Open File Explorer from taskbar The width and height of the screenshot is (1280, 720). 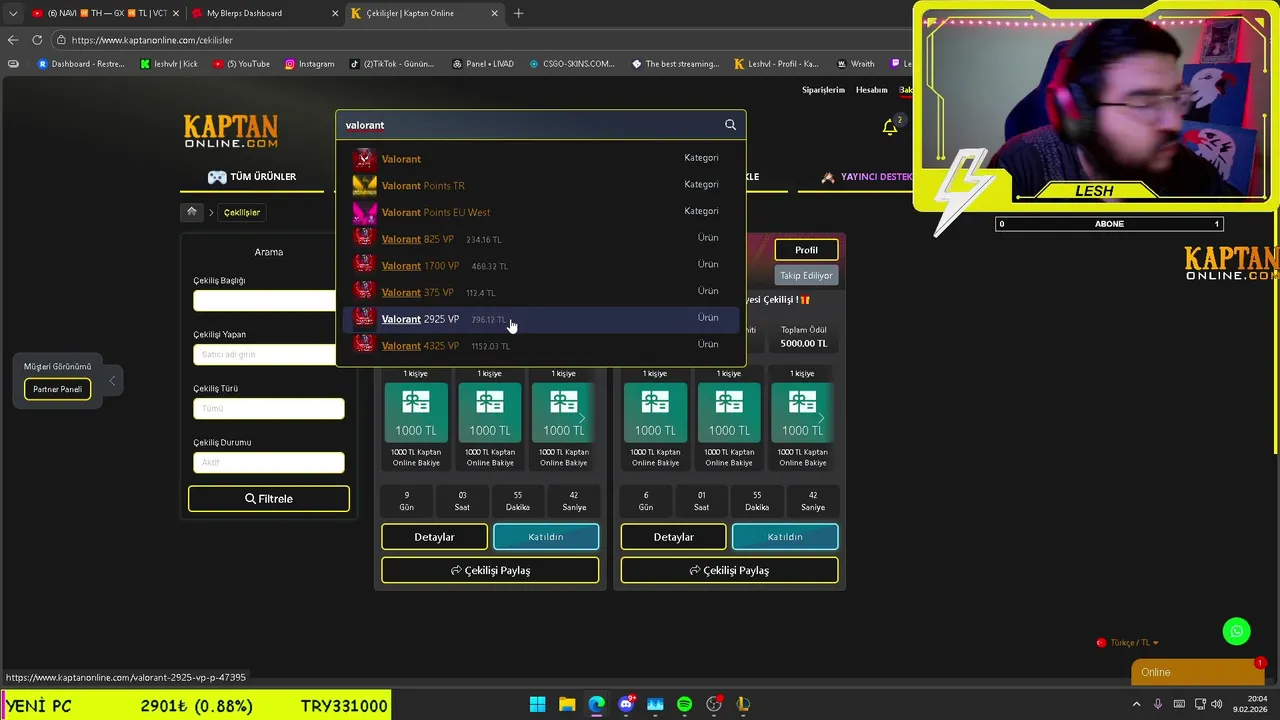point(567,705)
